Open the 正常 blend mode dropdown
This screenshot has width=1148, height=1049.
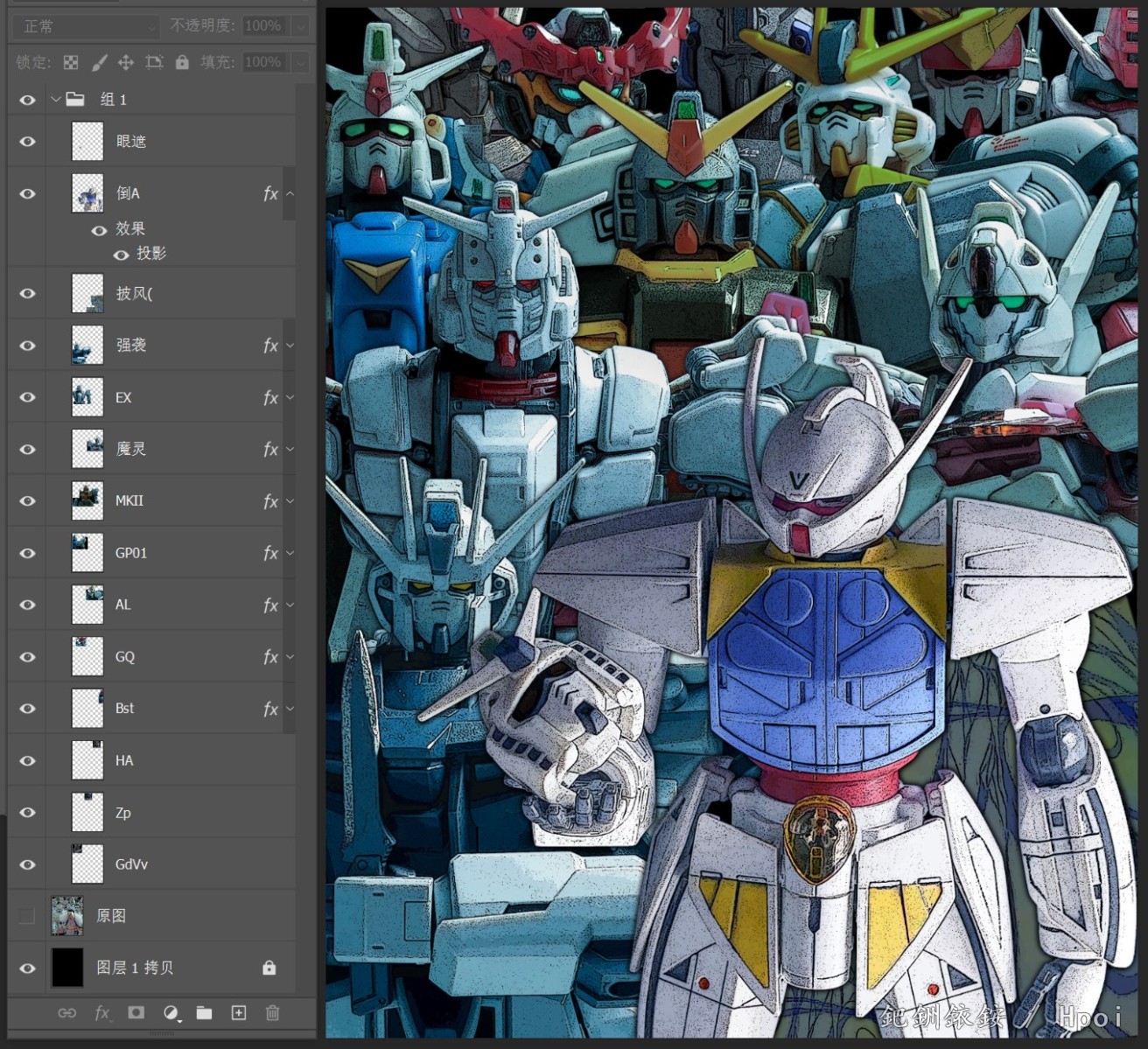pyautogui.click(x=86, y=26)
